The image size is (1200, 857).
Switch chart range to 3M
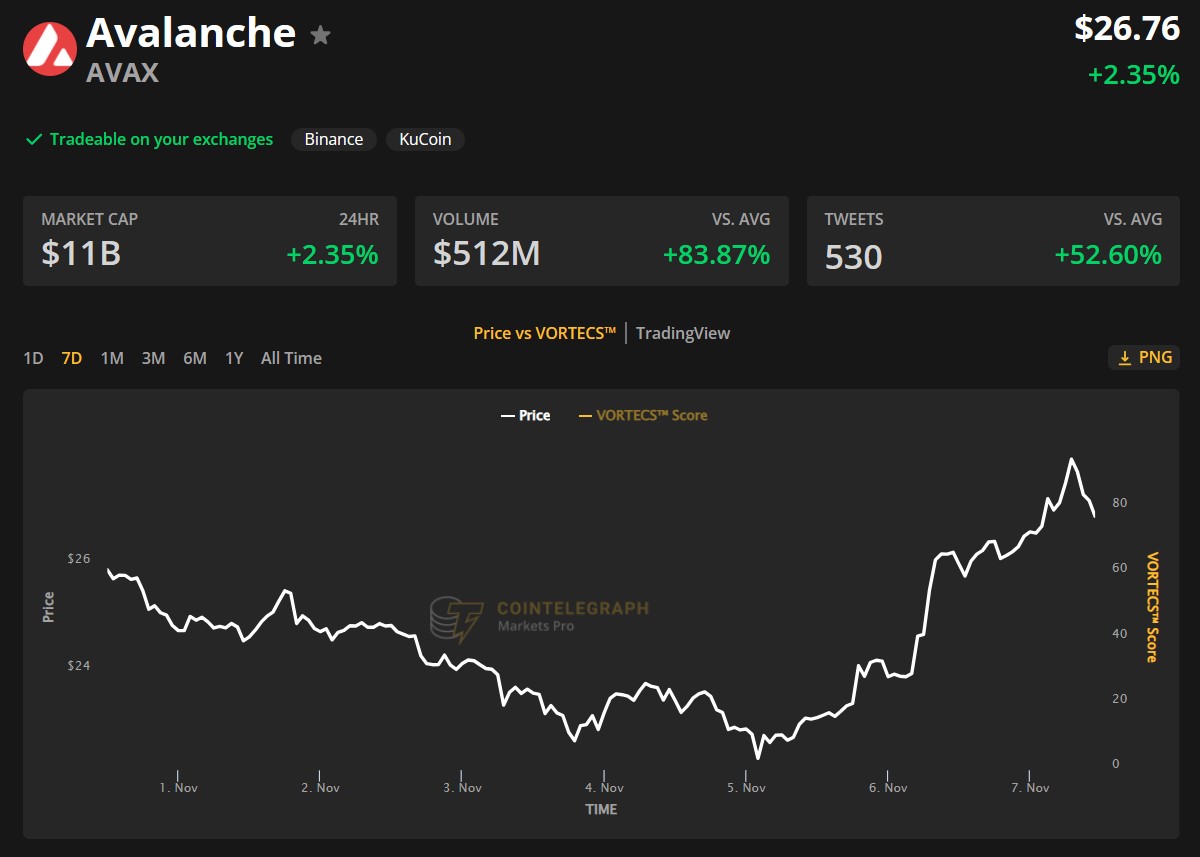point(153,358)
